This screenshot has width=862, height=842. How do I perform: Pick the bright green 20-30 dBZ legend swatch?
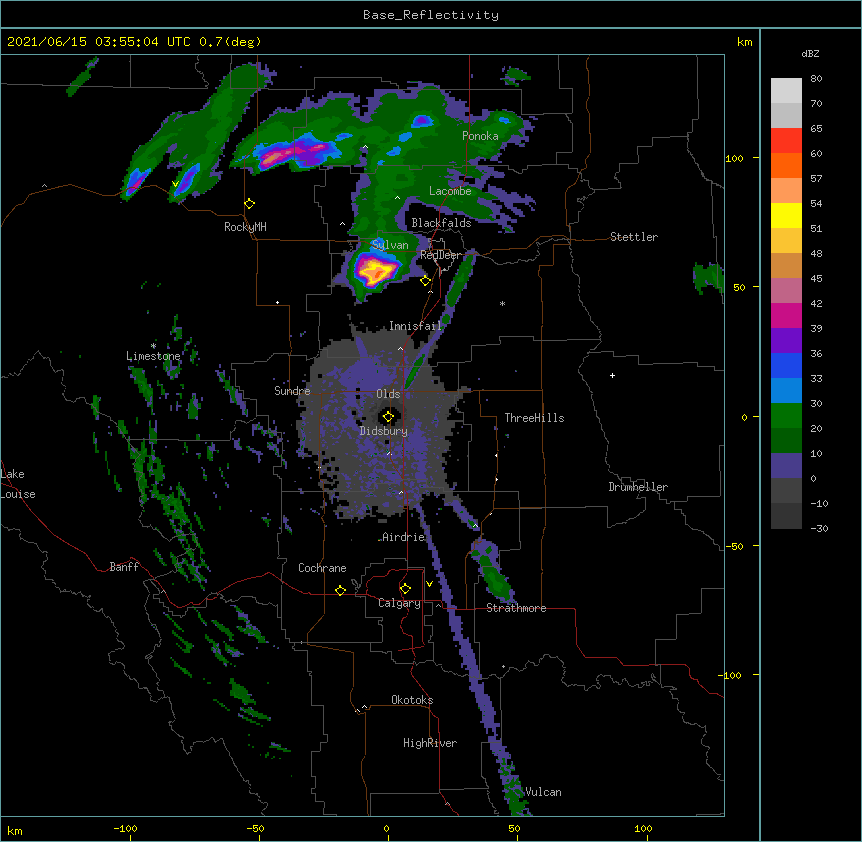point(786,416)
